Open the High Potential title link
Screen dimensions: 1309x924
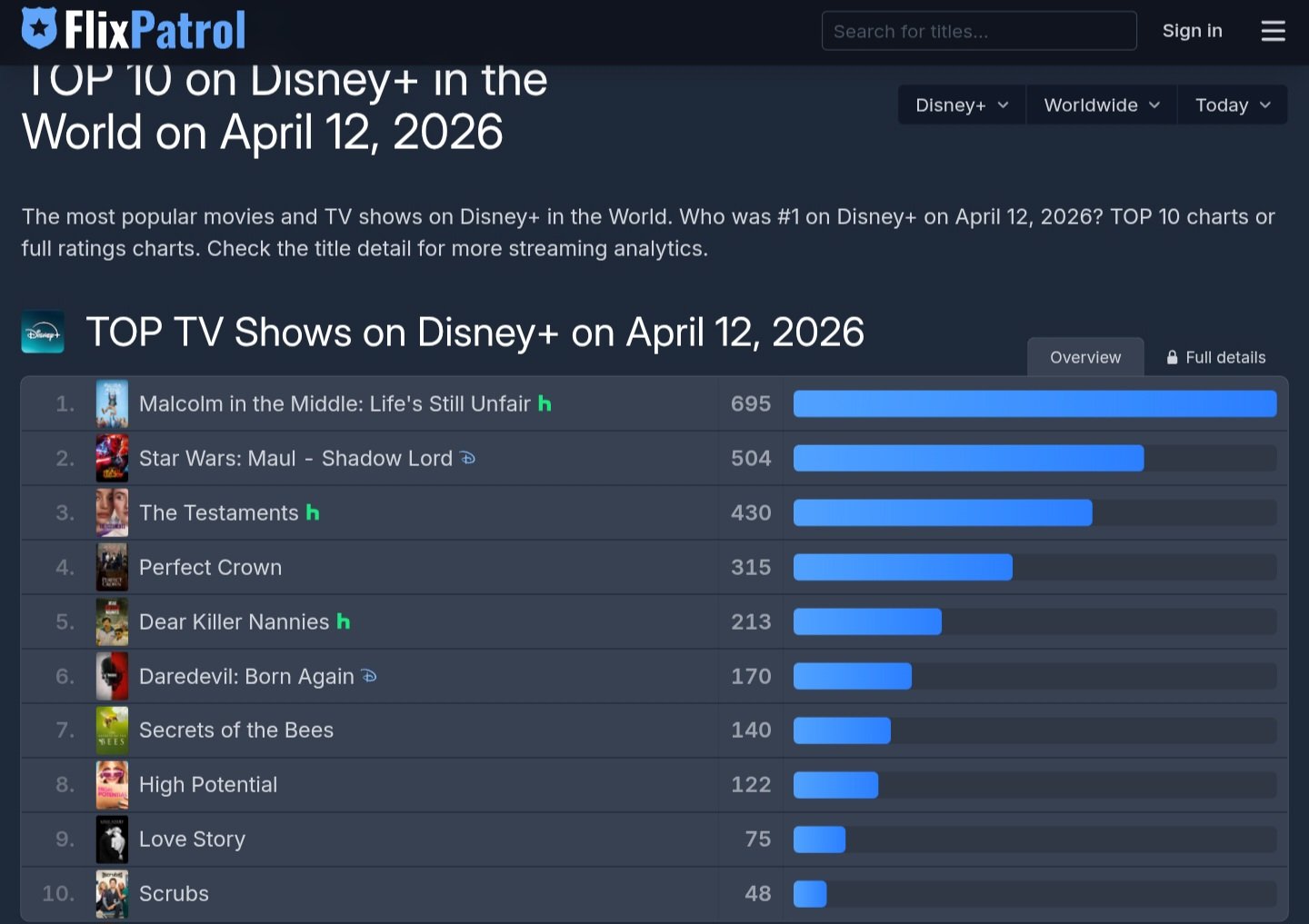tap(208, 785)
